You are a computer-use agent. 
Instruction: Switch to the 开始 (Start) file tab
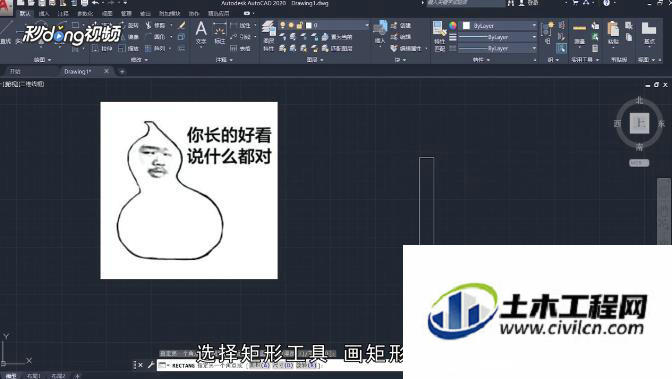pyautogui.click(x=15, y=72)
